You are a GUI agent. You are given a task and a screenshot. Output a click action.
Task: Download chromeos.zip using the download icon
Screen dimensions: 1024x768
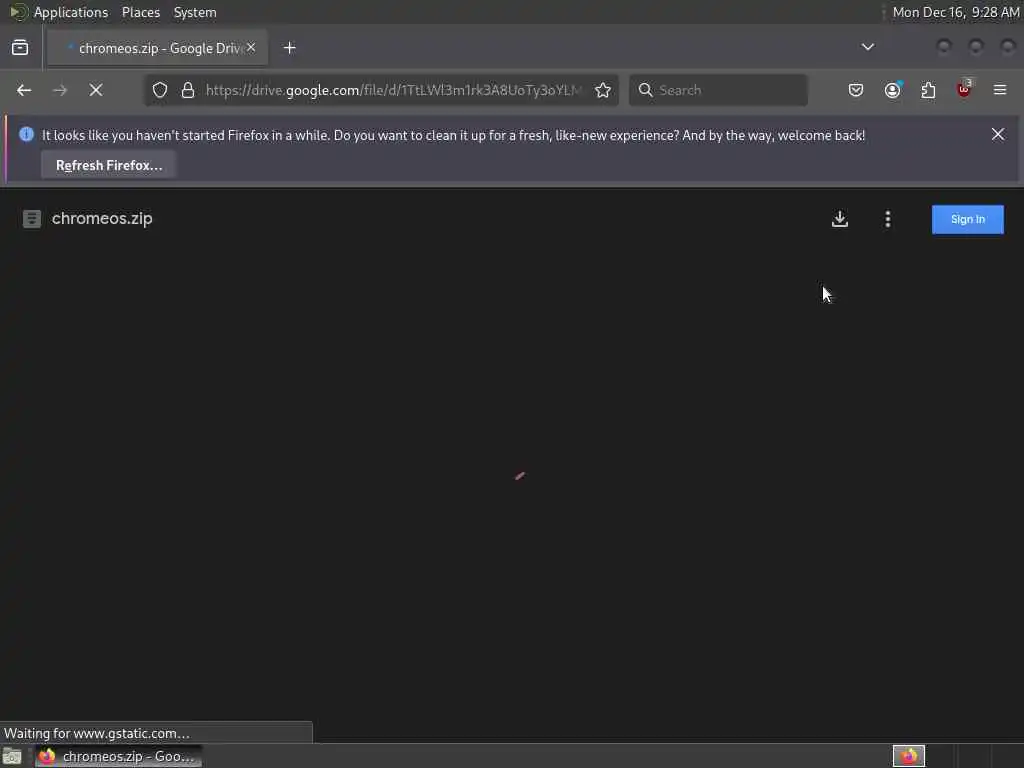(840, 219)
